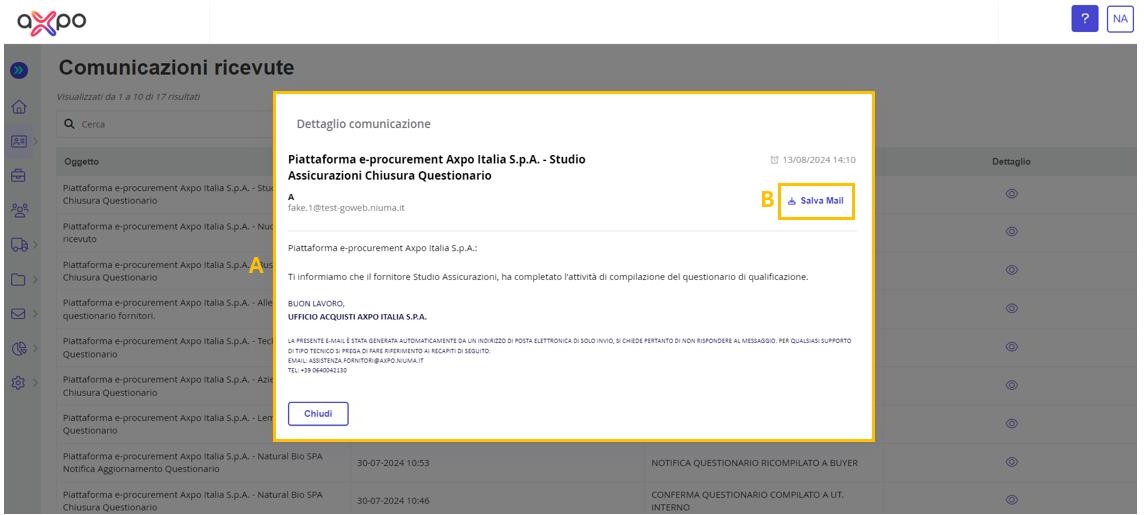This screenshot has height=515, width=1144.
Task: View detail eye for 10:46 Natural Bio row
Action: pos(1011,500)
